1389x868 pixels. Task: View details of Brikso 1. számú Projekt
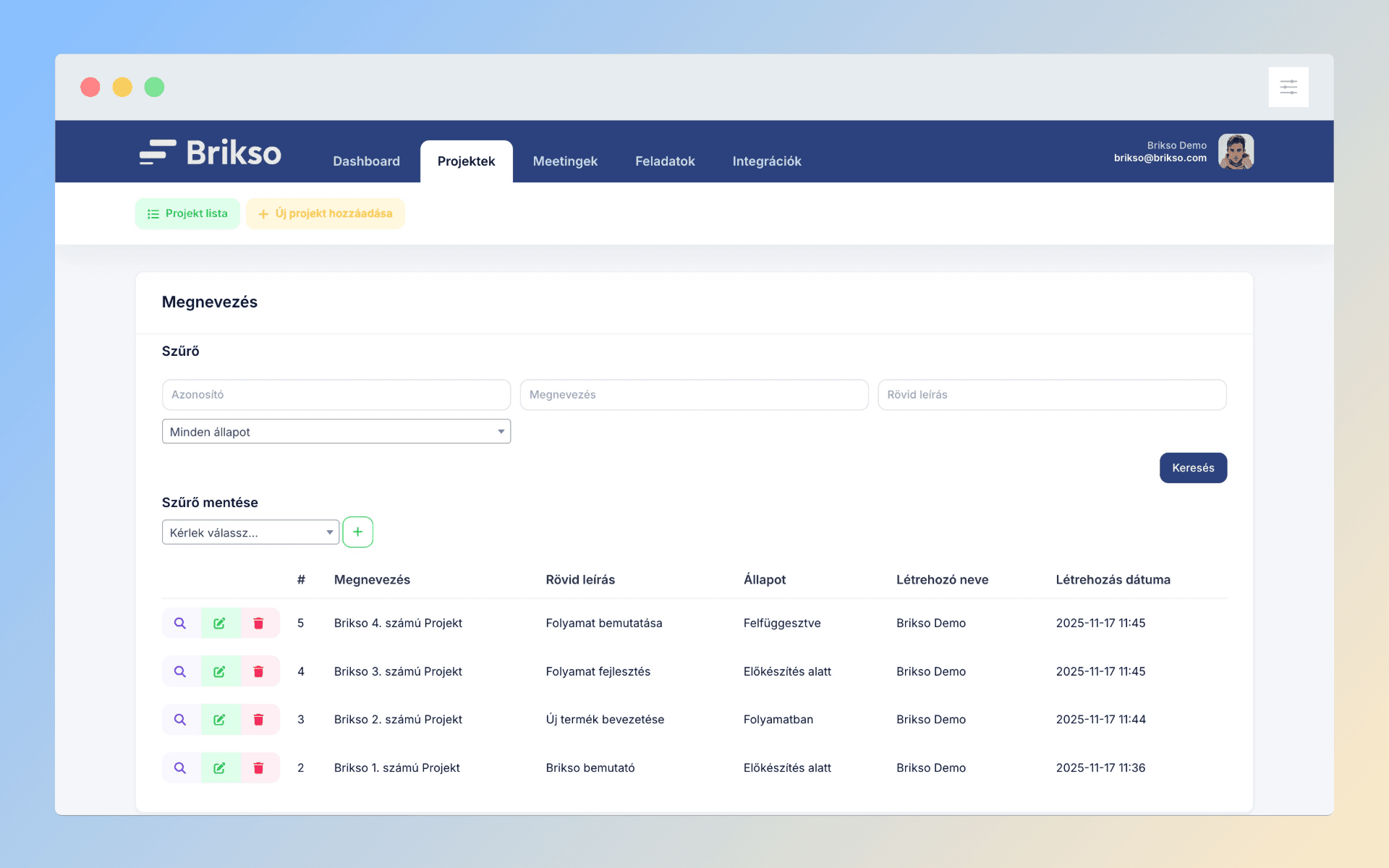pyautogui.click(x=180, y=767)
